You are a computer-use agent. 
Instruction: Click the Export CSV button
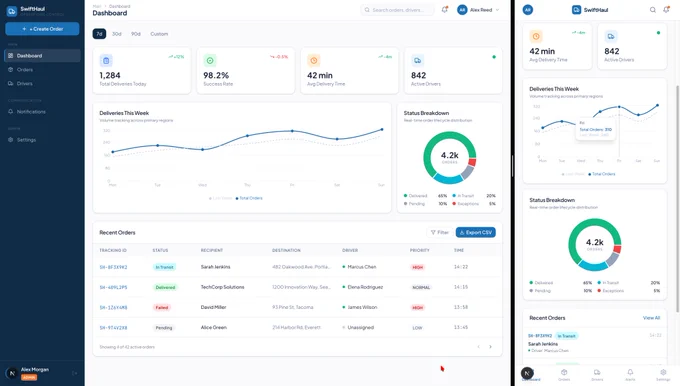(476, 232)
